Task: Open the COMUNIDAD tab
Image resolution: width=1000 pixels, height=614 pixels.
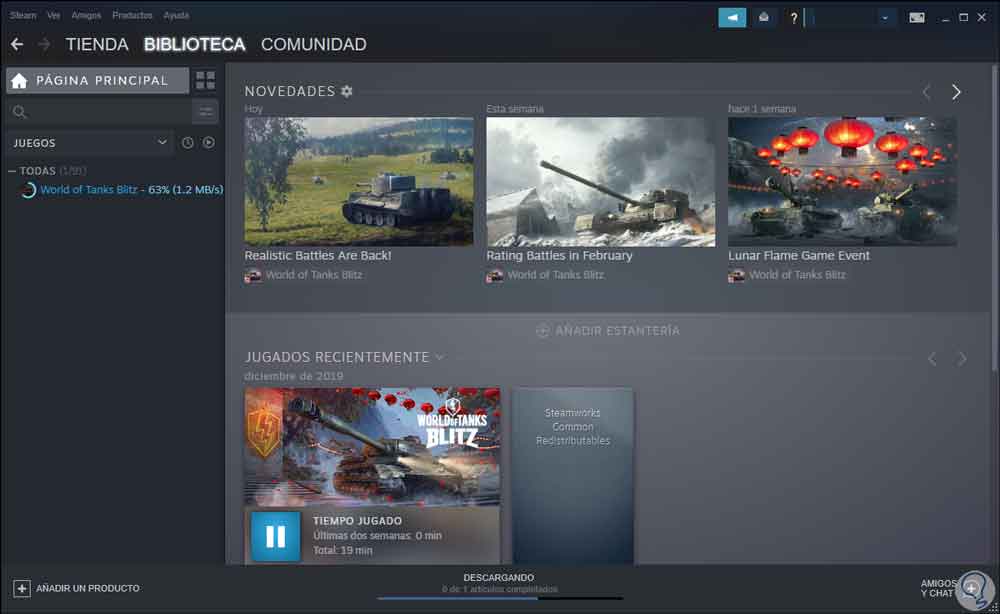Action: [314, 45]
